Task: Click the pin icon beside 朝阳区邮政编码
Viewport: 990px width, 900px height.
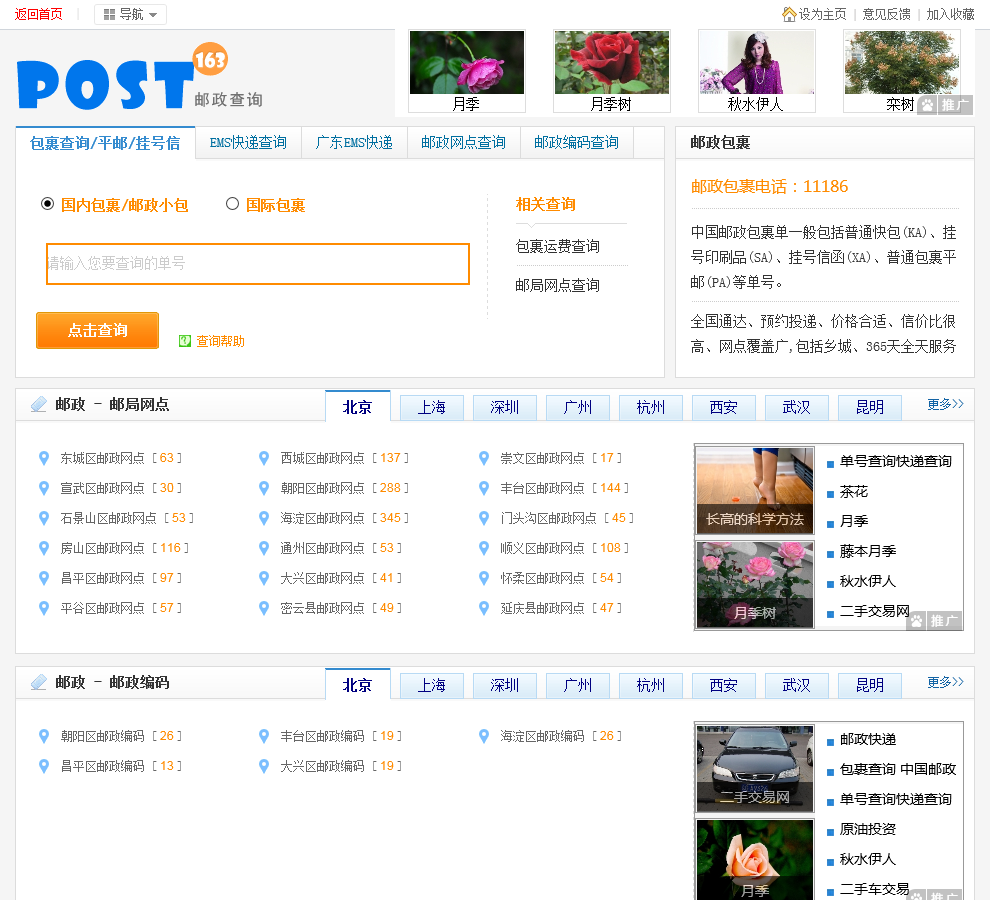Action: tap(44, 736)
